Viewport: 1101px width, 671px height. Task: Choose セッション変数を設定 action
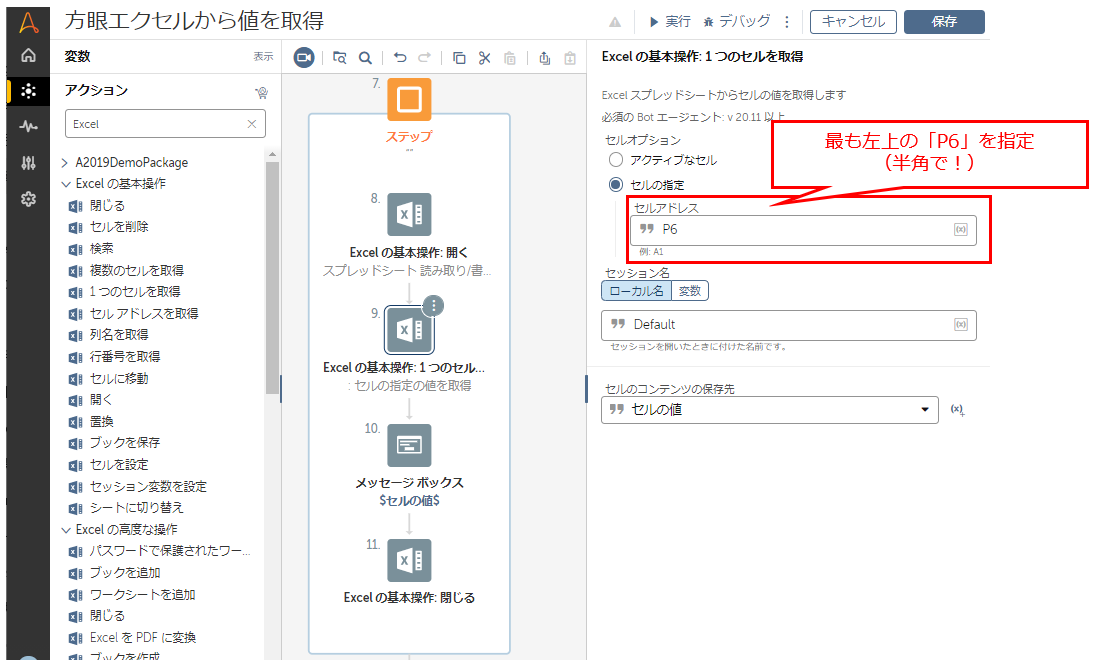click(147, 486)
